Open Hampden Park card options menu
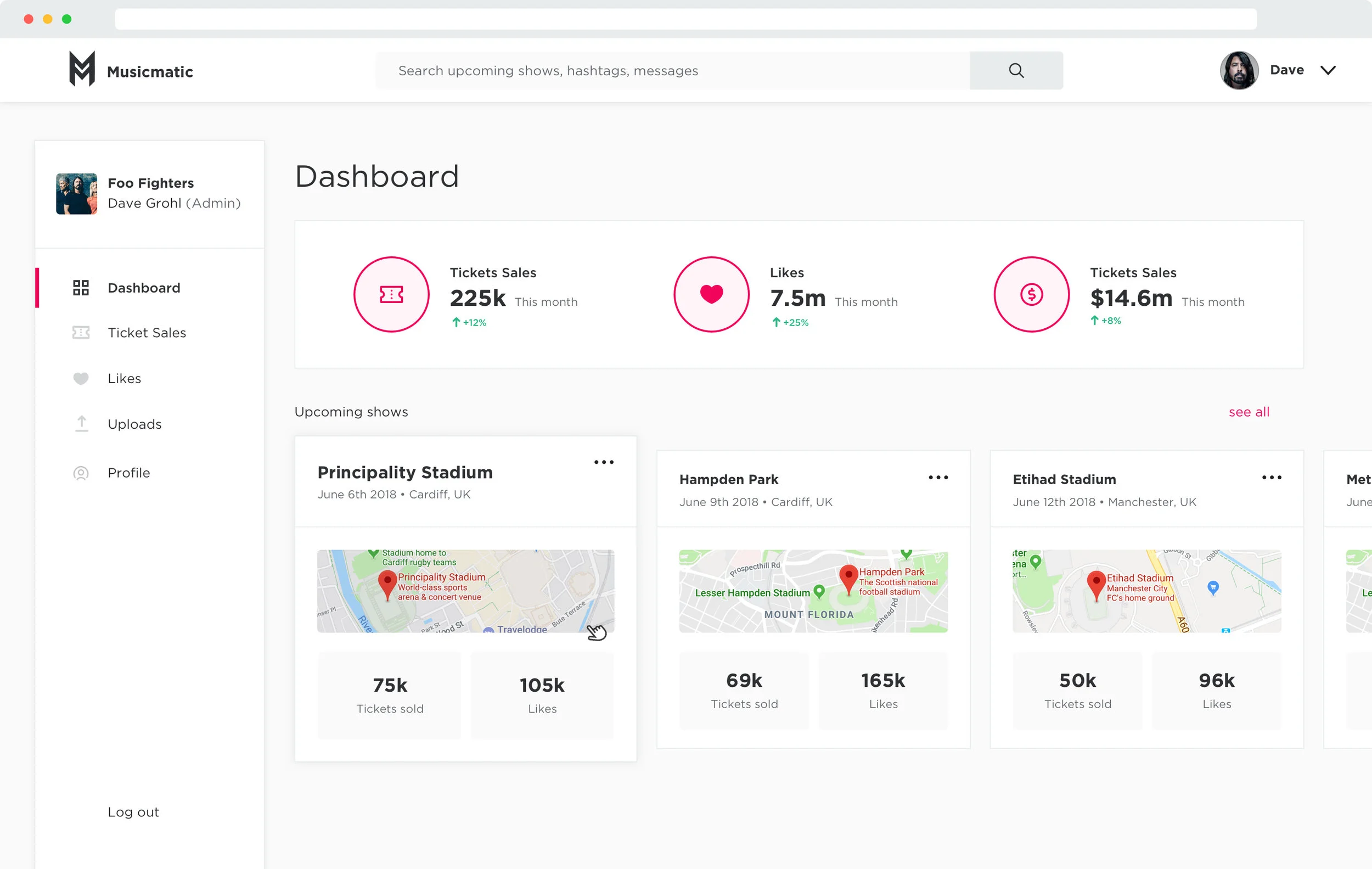This screenshot has height=869, width=1372. pos(938,478)
